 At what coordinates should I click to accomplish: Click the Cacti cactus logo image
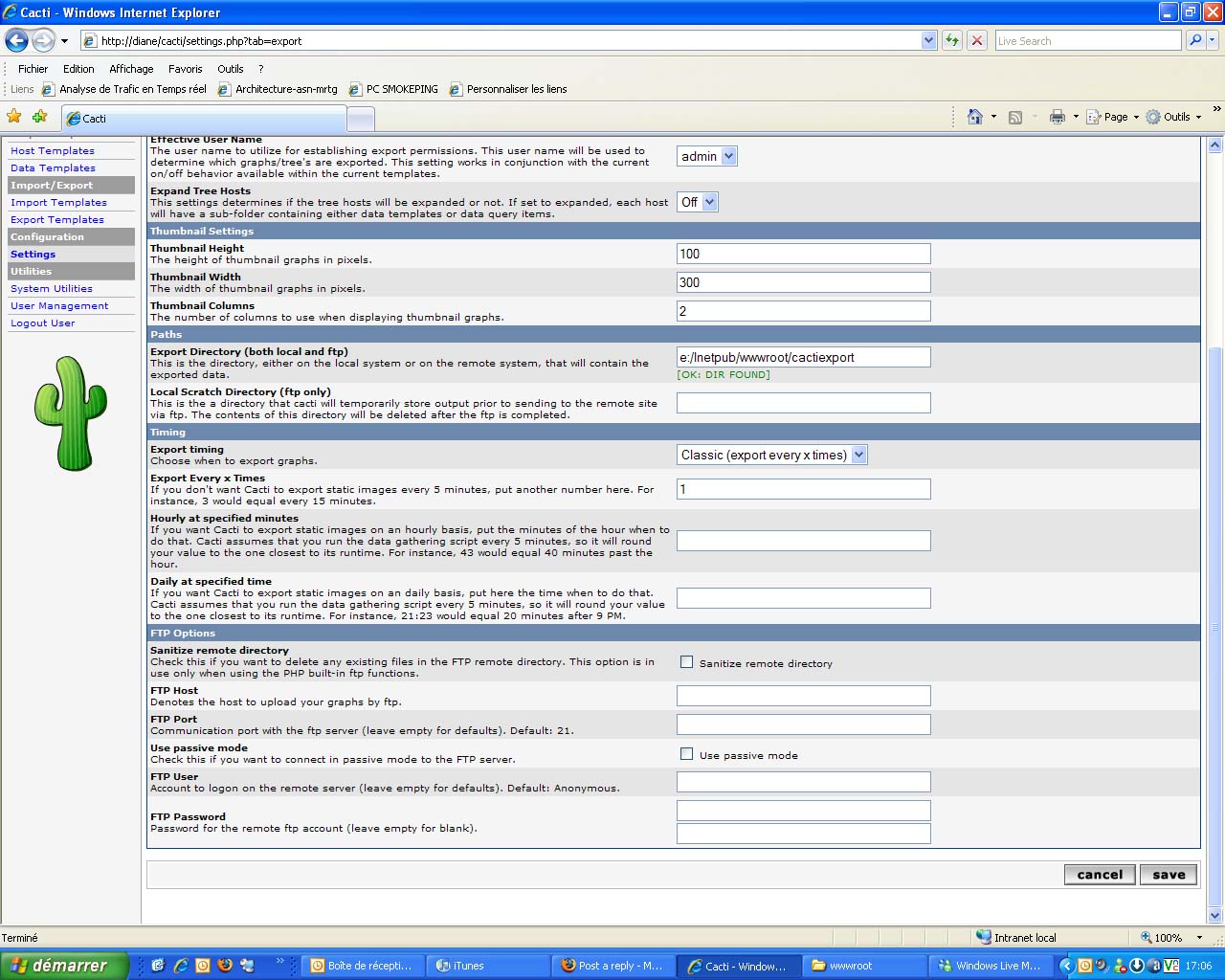click(x=70, y=413)
